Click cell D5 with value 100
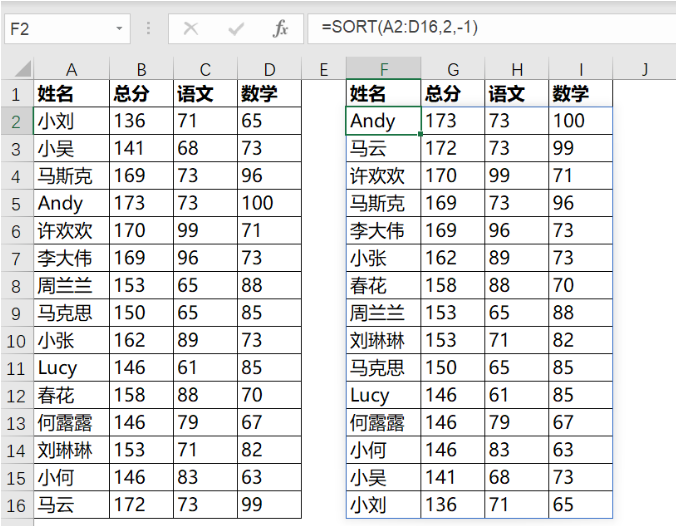676x526 pixels. coord(269,204)
